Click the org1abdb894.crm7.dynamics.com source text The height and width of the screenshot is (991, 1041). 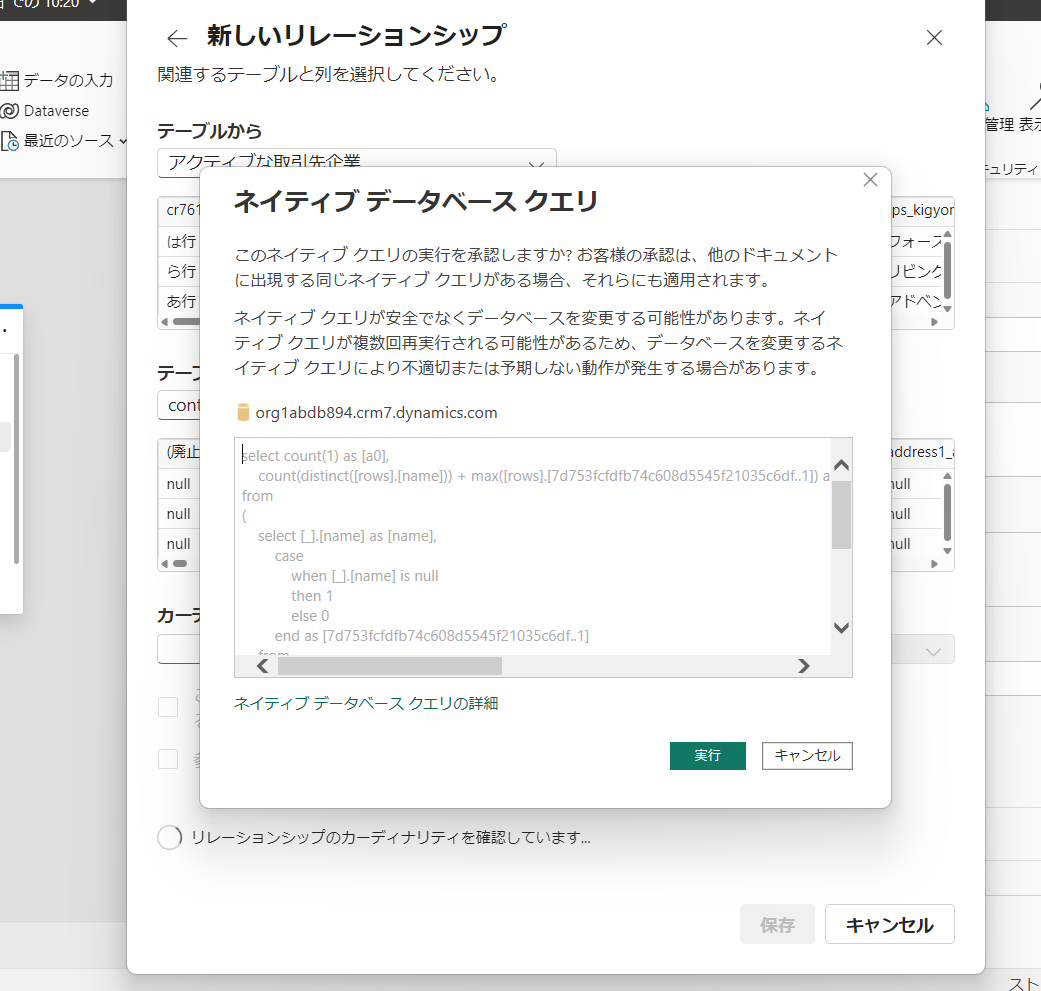point(376,412)
